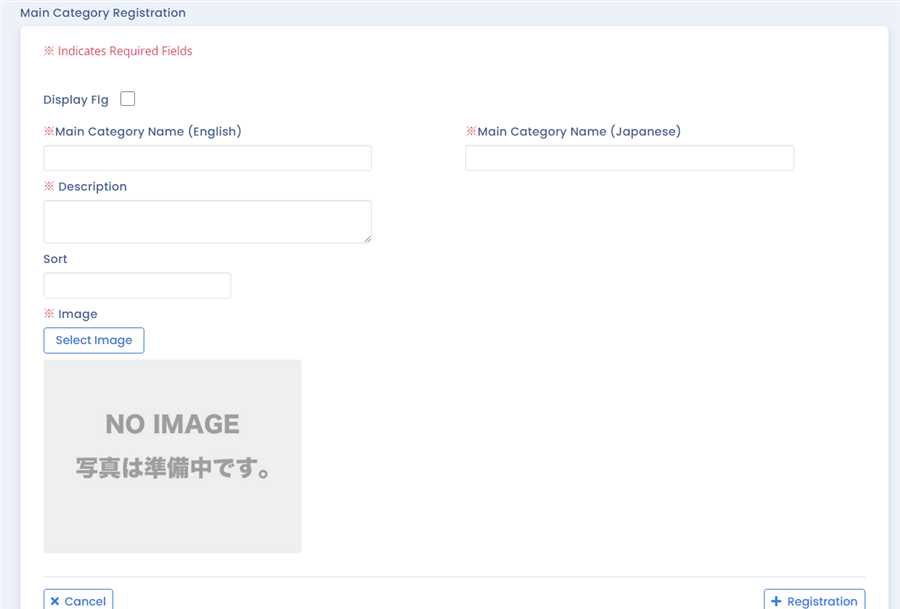Click the NO IMAGE placeholder thumbnail
This screenshot has width=900, height=609.
pyautogui.click(x=172, y=456)
